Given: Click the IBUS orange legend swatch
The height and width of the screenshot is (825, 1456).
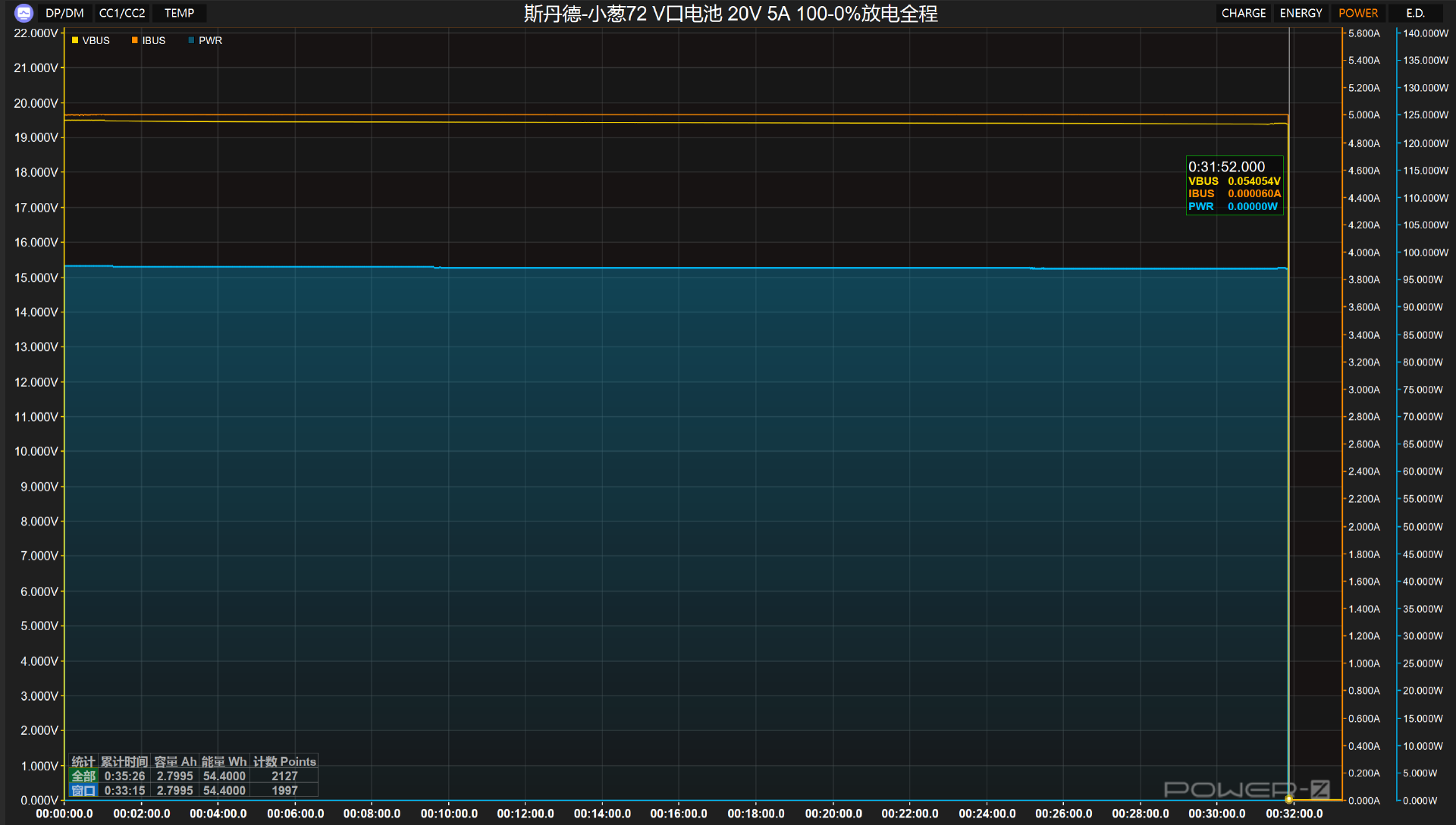Looking at the screenshot, I should click(x=135, y=40).
